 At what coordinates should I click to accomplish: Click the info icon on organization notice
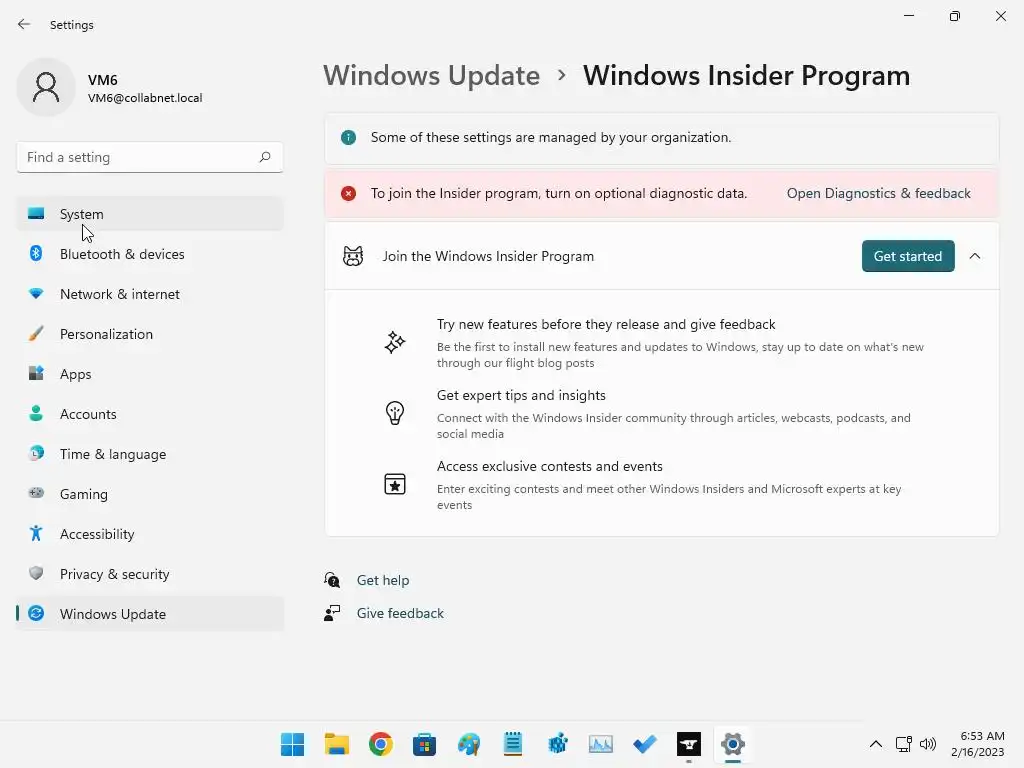click(x=349, y=137)
